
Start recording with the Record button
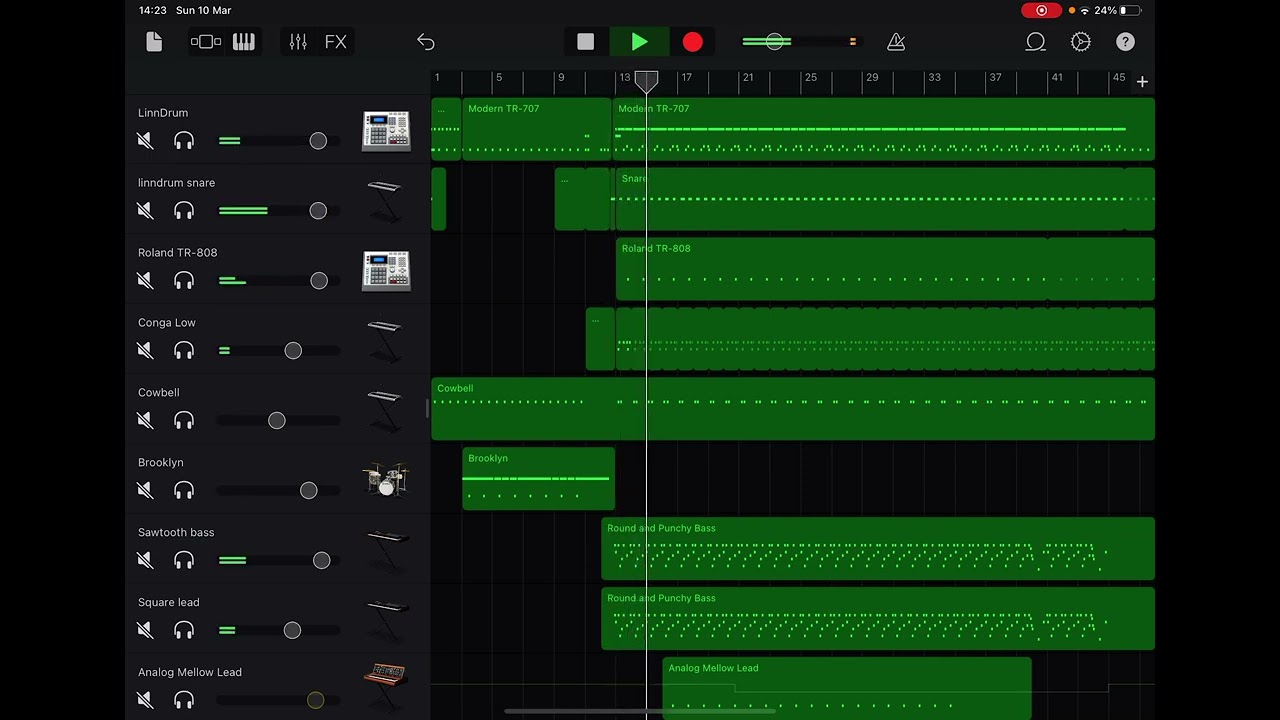693,42
